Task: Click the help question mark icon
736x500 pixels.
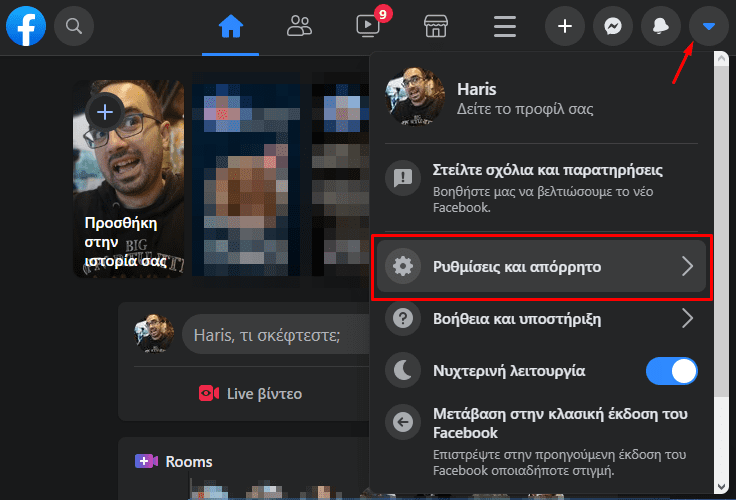Action: point(403,319)
